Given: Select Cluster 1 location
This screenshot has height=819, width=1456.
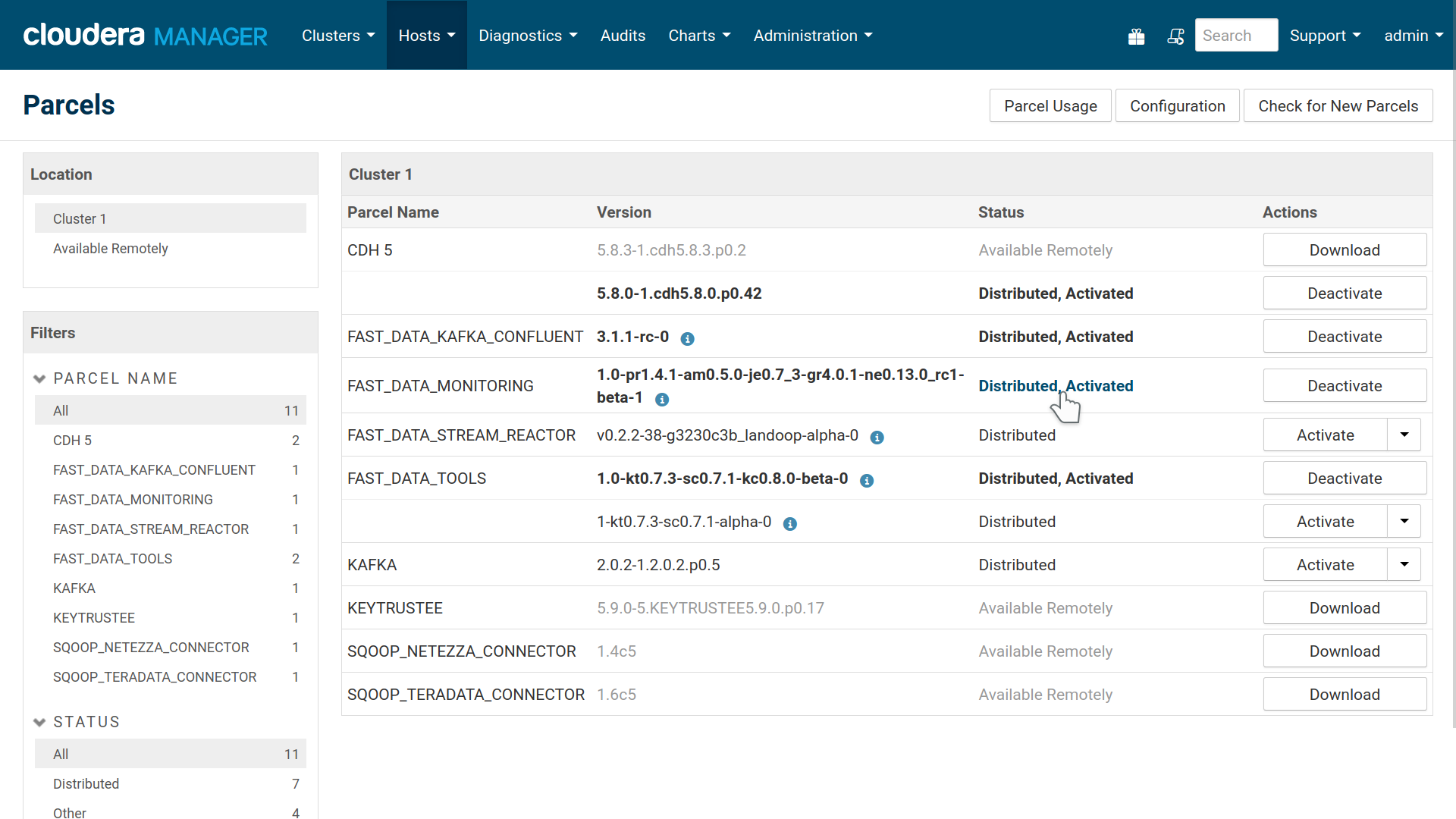Looking at the screenshot, I should click(x=171, y=218).
